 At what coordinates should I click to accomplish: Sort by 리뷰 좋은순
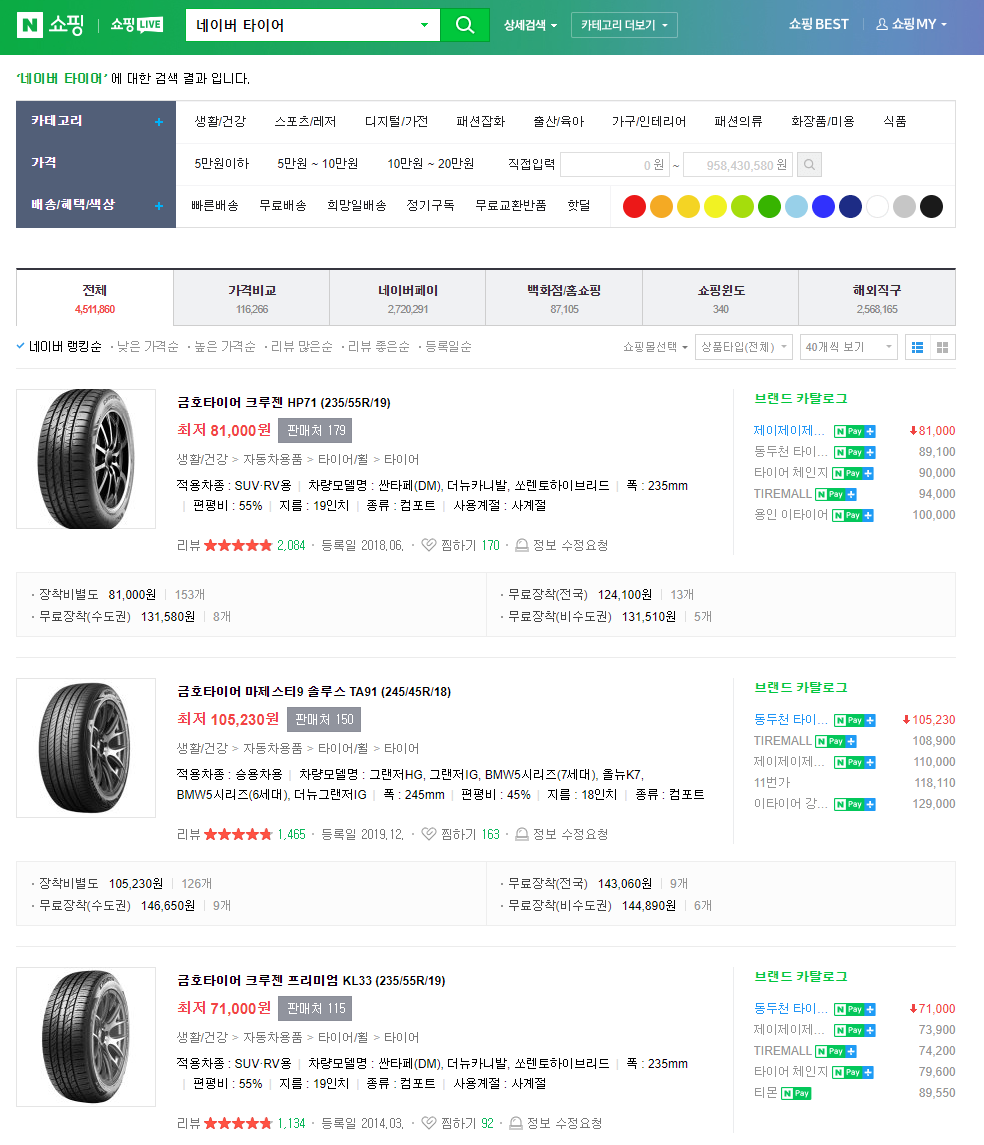pos(379,347)
